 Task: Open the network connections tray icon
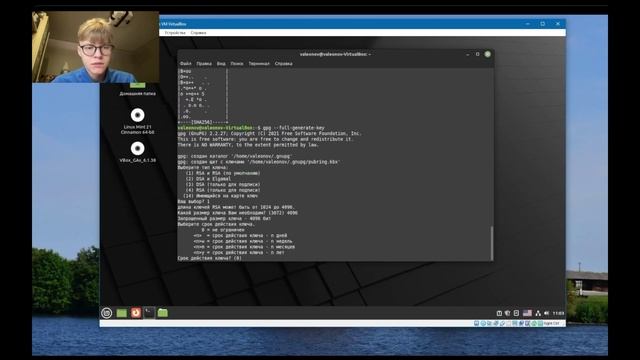pos(538,313)
